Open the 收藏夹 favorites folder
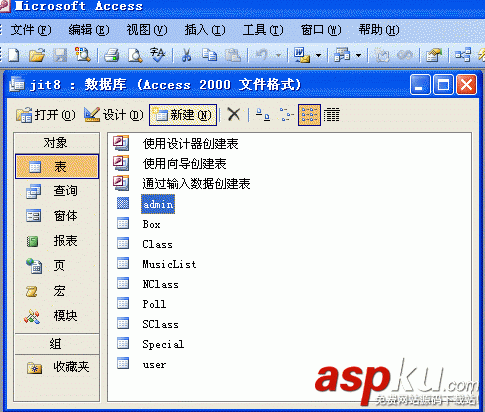485x412 pixels. [x=57, y=367]
